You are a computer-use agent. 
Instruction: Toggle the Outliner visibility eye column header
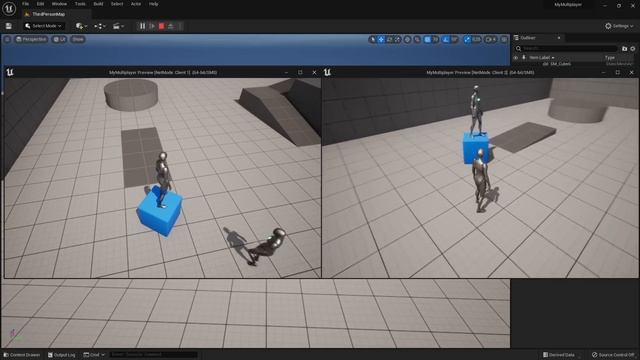[516, 58]
